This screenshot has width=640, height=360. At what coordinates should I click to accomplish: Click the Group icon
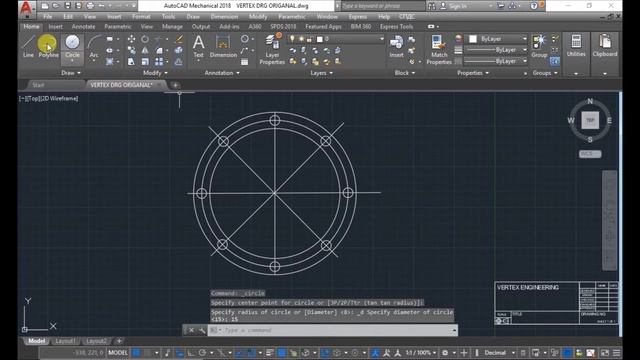tap(539, 46)
